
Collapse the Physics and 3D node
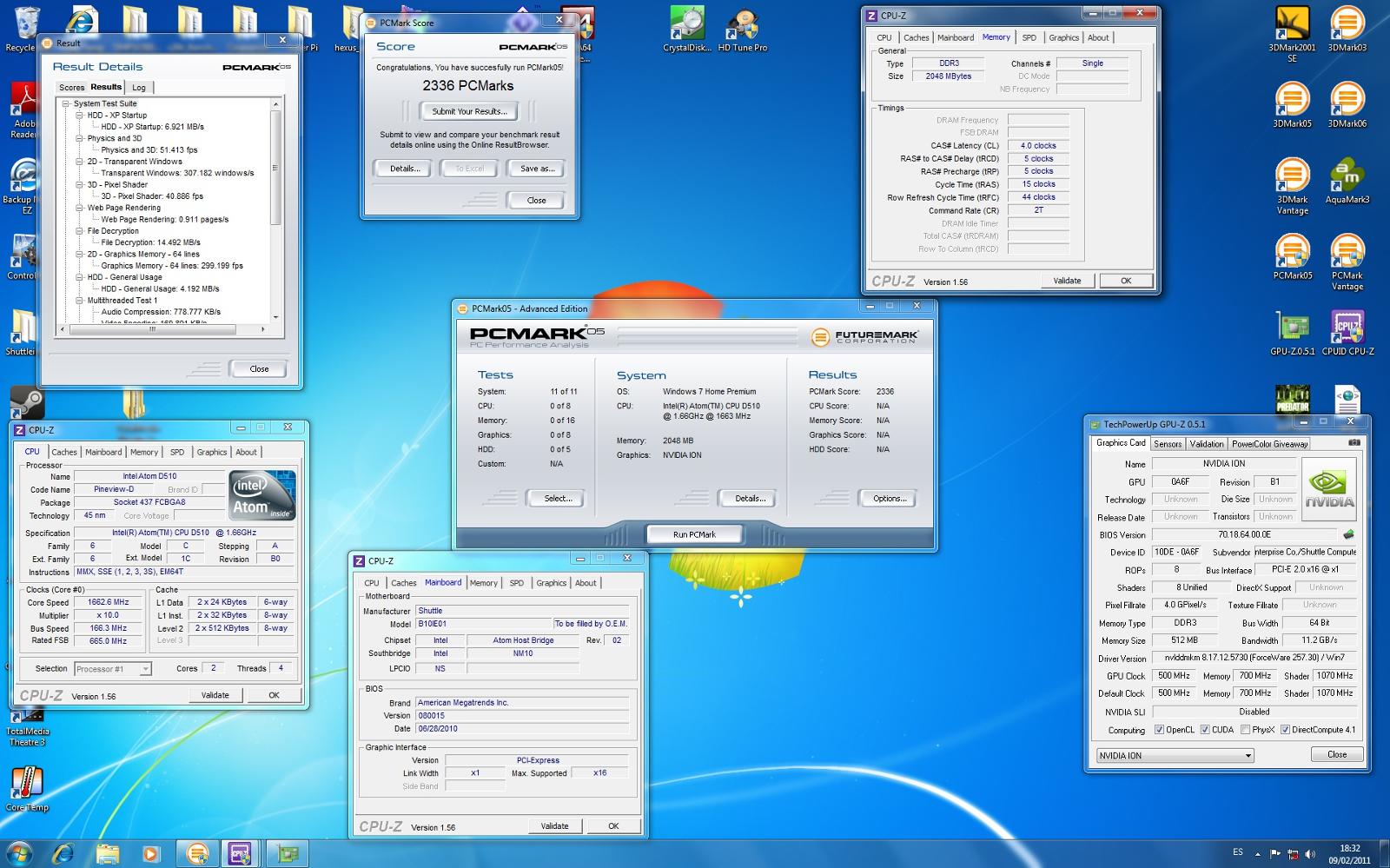click(80, 138)
